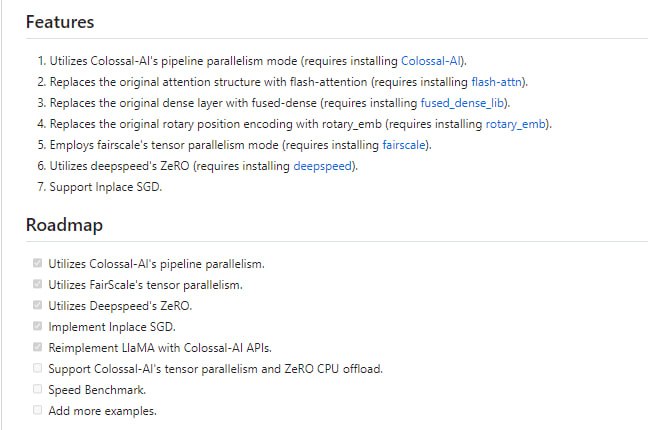Check the Speed Benchmark checkbox
This screenshot has height=430, width=669.
37,390
